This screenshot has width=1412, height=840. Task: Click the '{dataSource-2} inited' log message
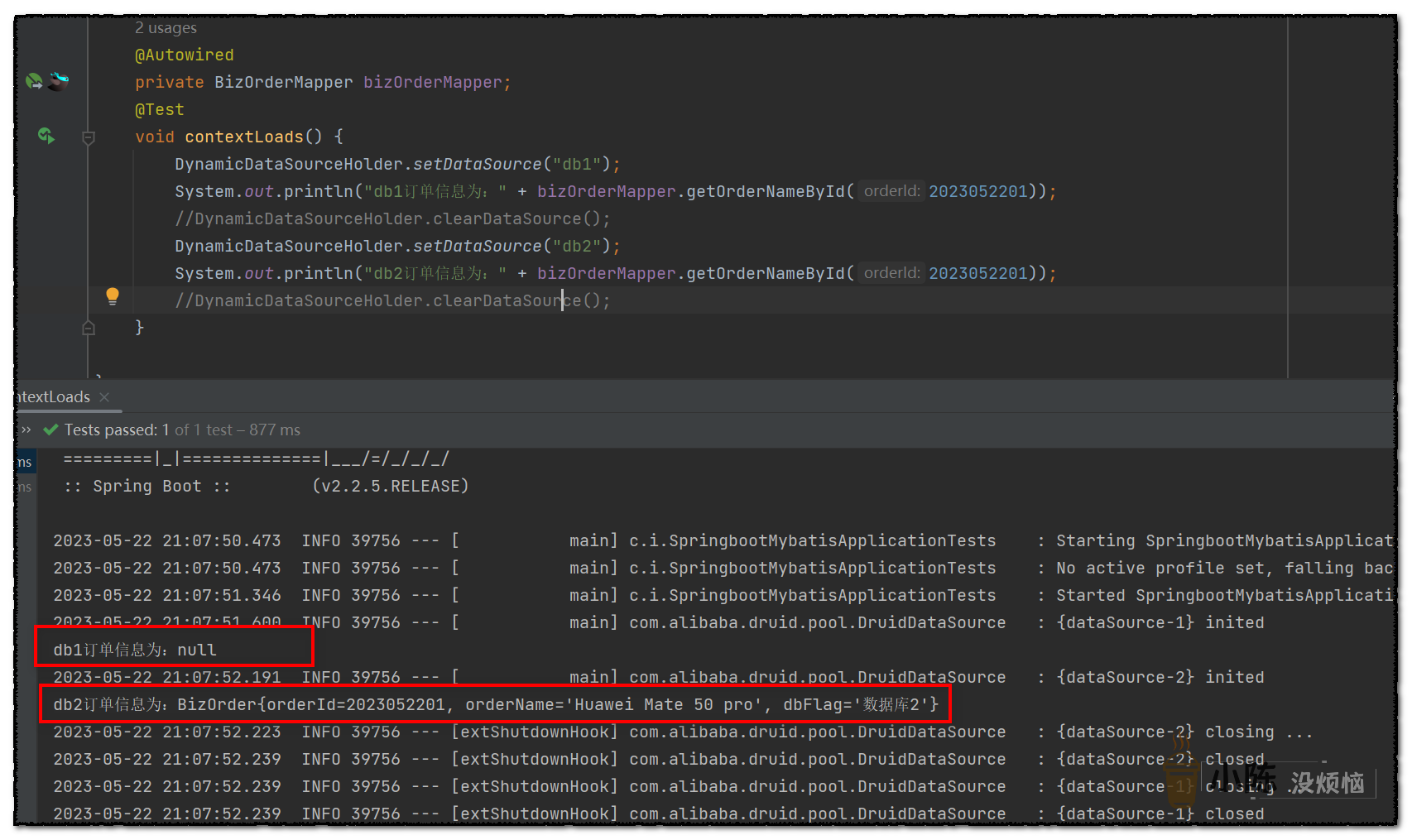[1160, 677]
